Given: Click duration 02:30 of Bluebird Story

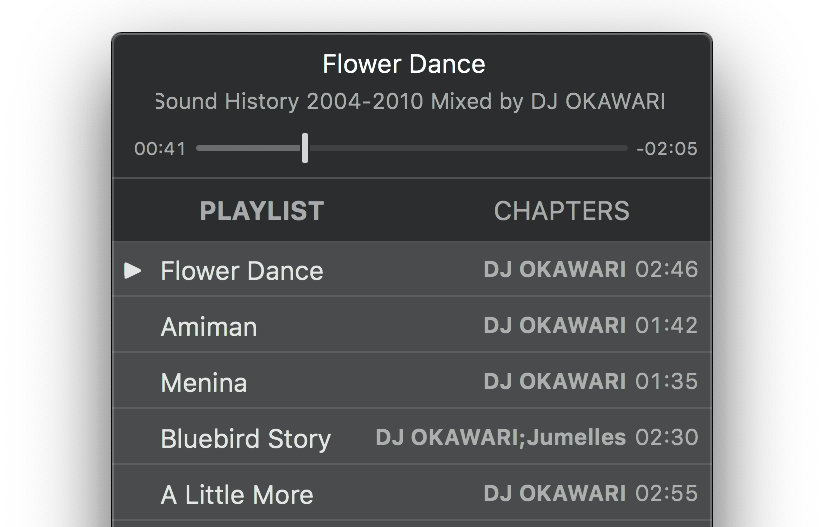Looking at the screenshot, I should tap(666, 438).
